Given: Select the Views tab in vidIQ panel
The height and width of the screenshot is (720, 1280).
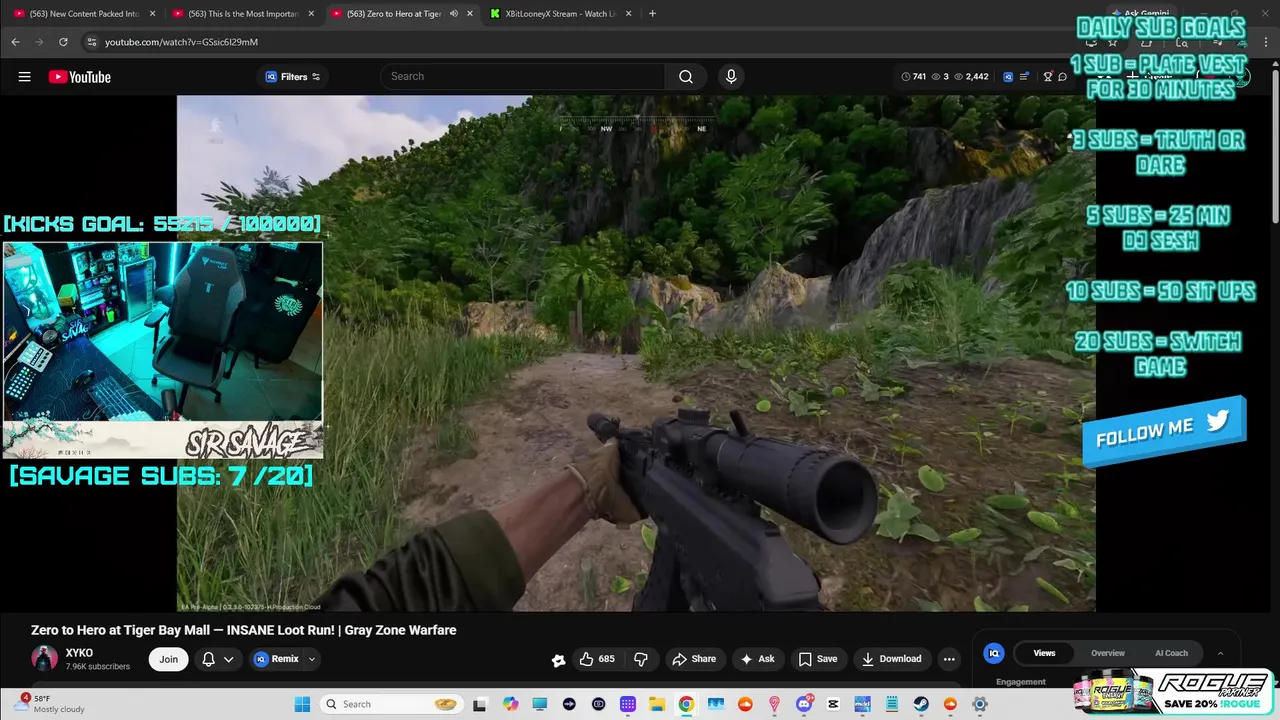Looking at the screenshot, I should point(1044,653).
